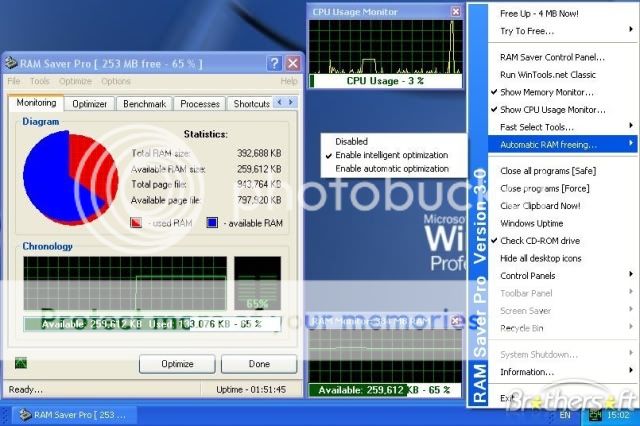Toggle Show CPU Usage Monitor option
Viewport: 640px width, 426px height.
coord(553,109)
